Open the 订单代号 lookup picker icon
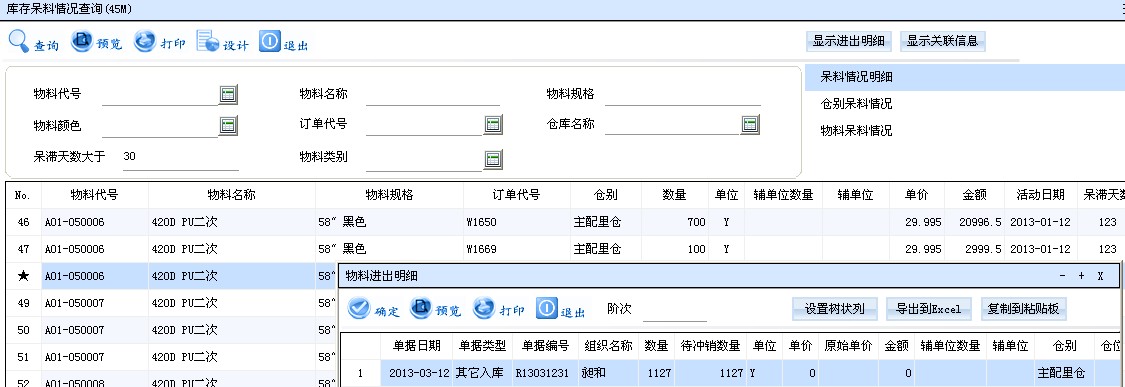This screenshot has width=1125, height=387. pyautogui.click(x=493, y=125)
